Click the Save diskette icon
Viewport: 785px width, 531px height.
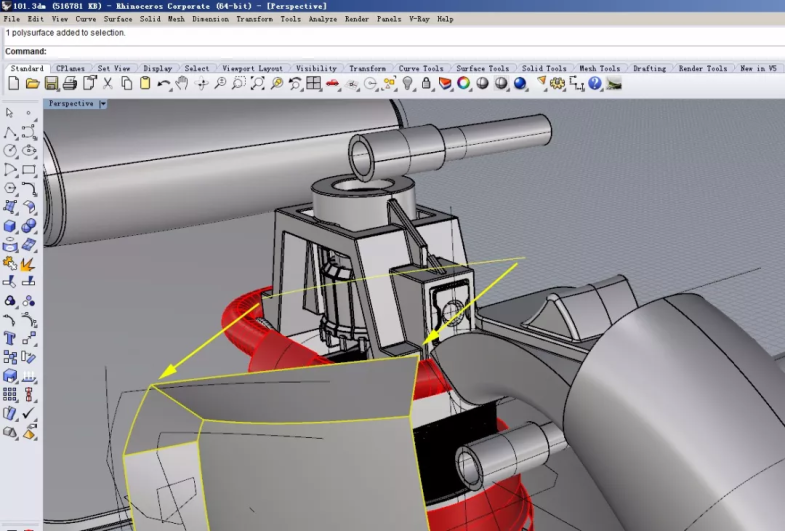click(52, 84)
